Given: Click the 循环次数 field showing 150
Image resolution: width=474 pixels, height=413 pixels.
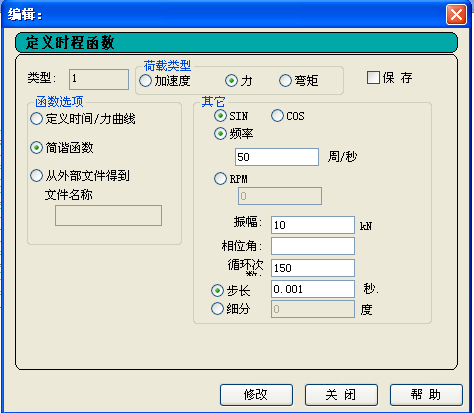Looking at the screenshot, I should [x=313, y=268].
